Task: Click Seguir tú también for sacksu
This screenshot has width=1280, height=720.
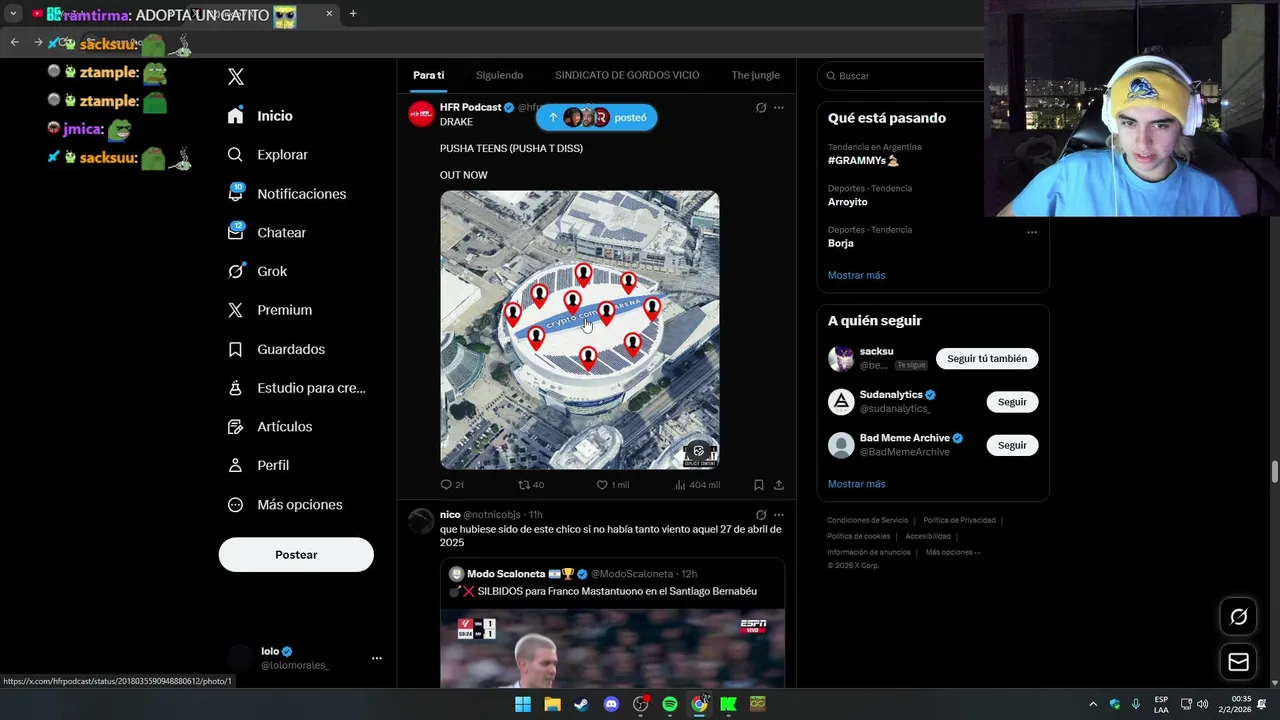Action: [x=987, y=359]
